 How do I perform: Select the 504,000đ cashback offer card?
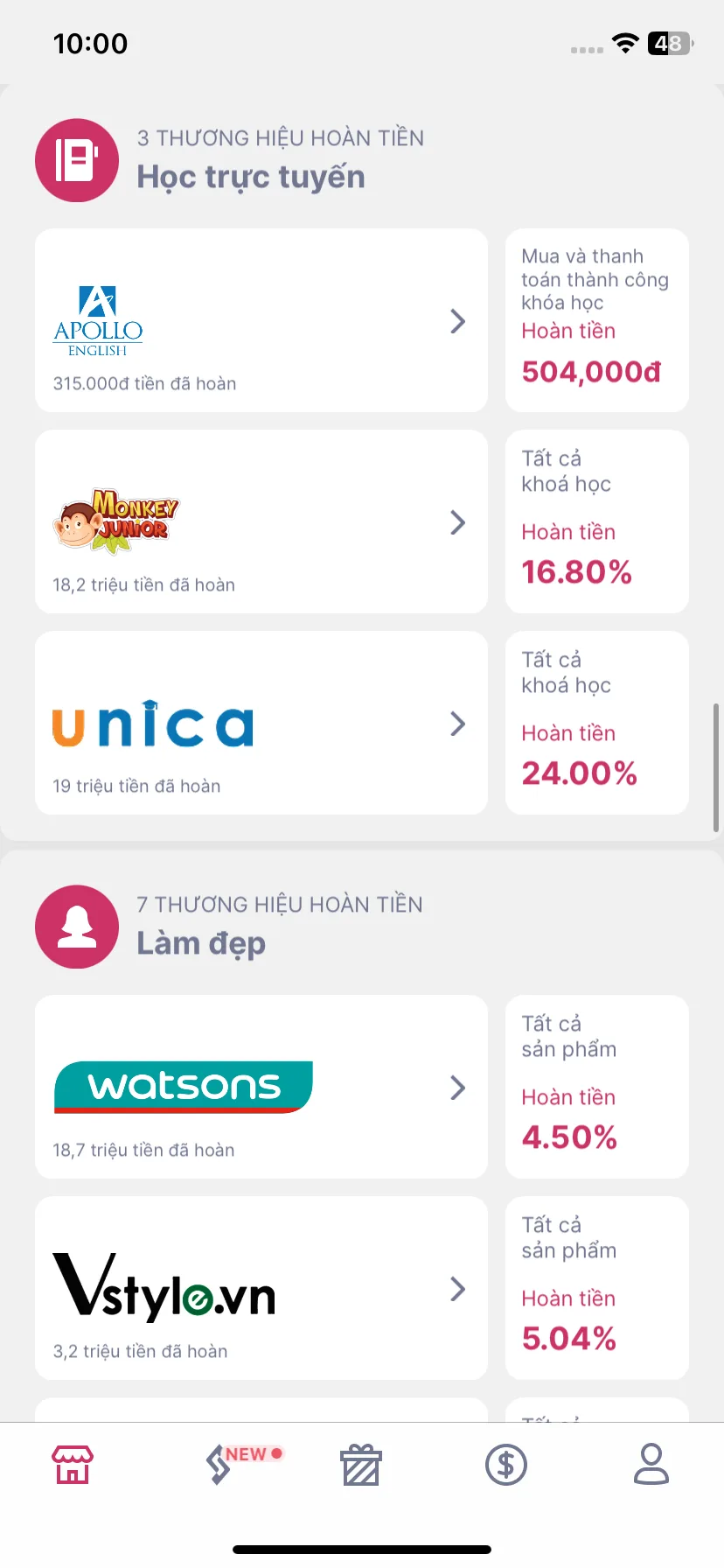pos(597,320)
